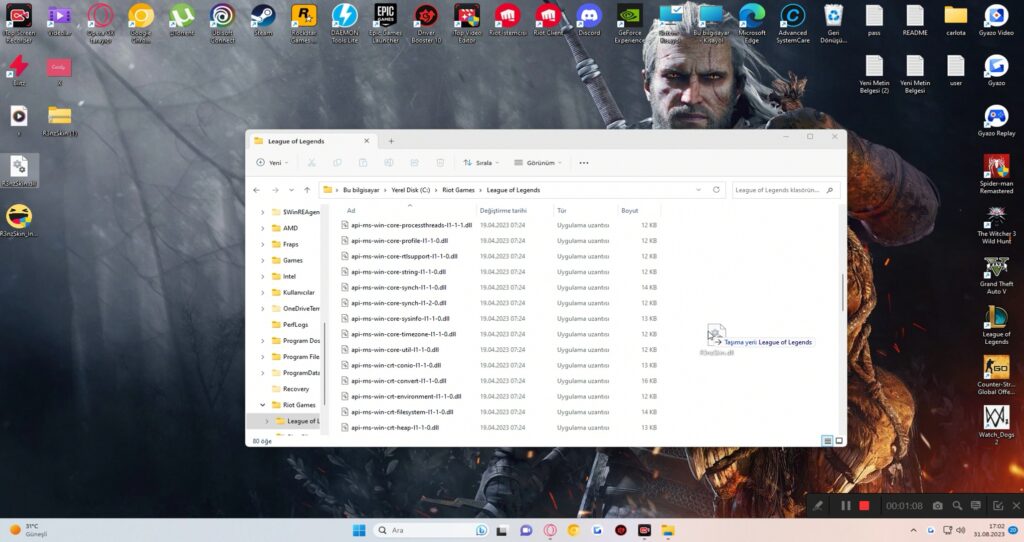
Task: Select the Recycle Bin (Geri Dönüşüm) icon
Action: [x=833, y=23]
